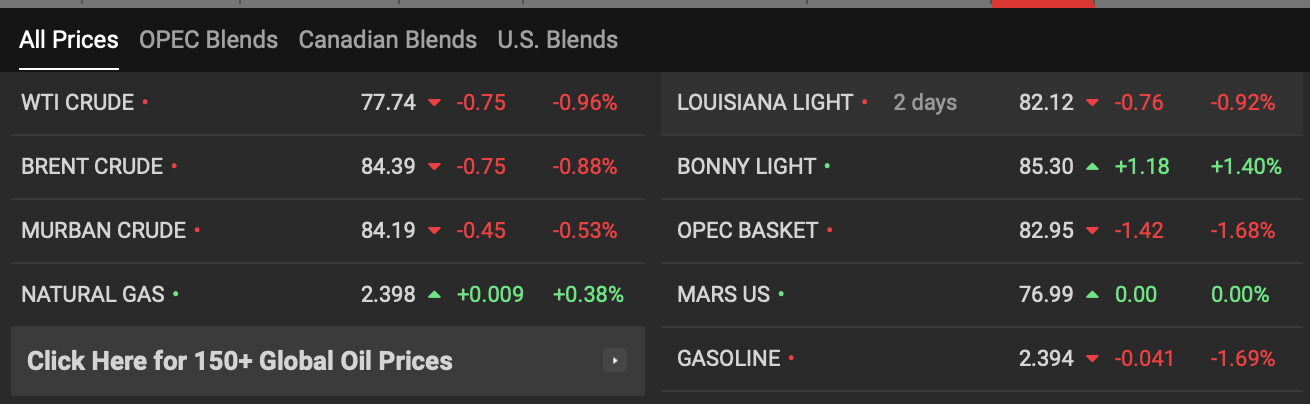
Task: Click the green up arrow beside Natural Gas
Action: [x=434, y=295]
